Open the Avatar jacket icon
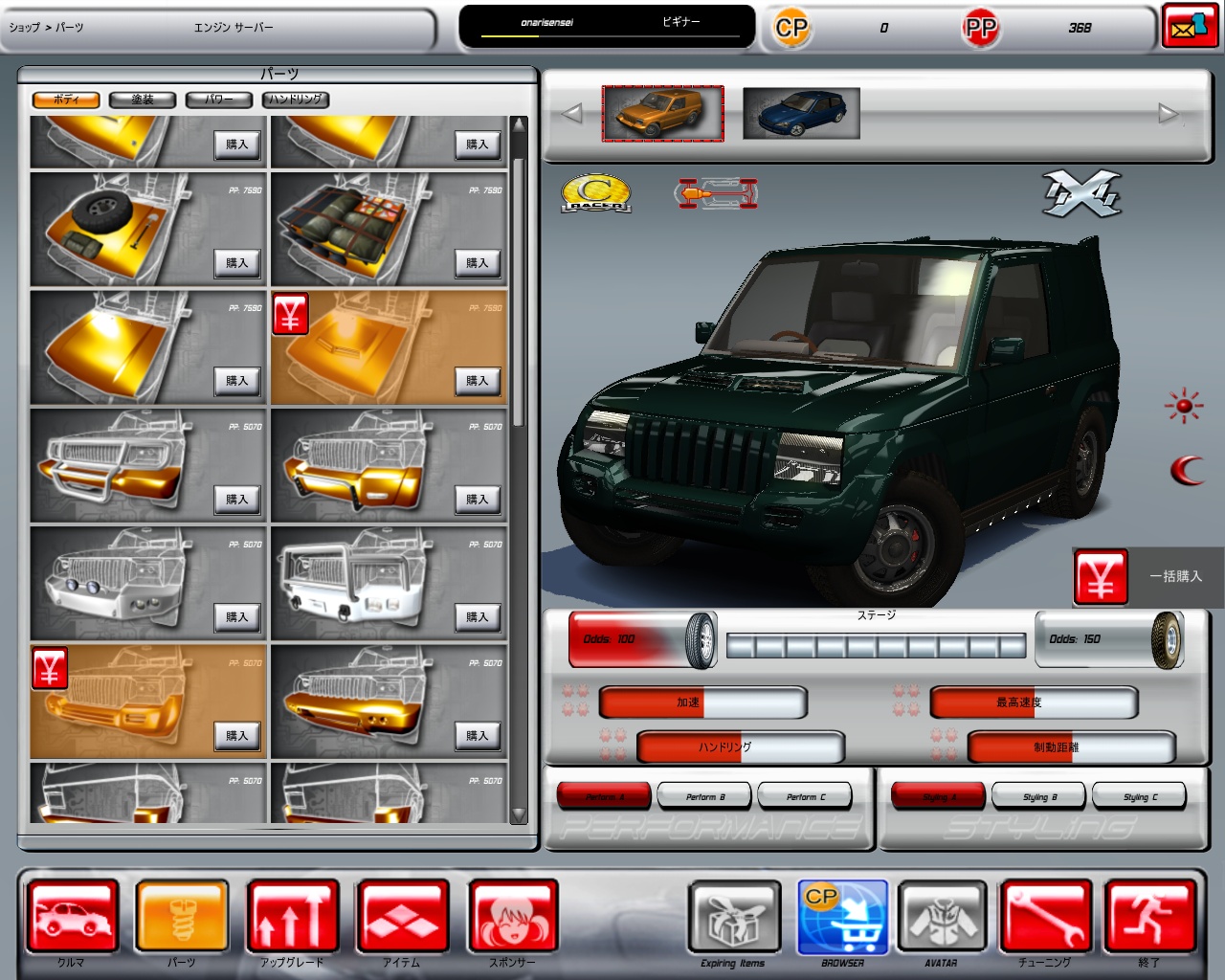1225x980 pixels. point(942,917)
